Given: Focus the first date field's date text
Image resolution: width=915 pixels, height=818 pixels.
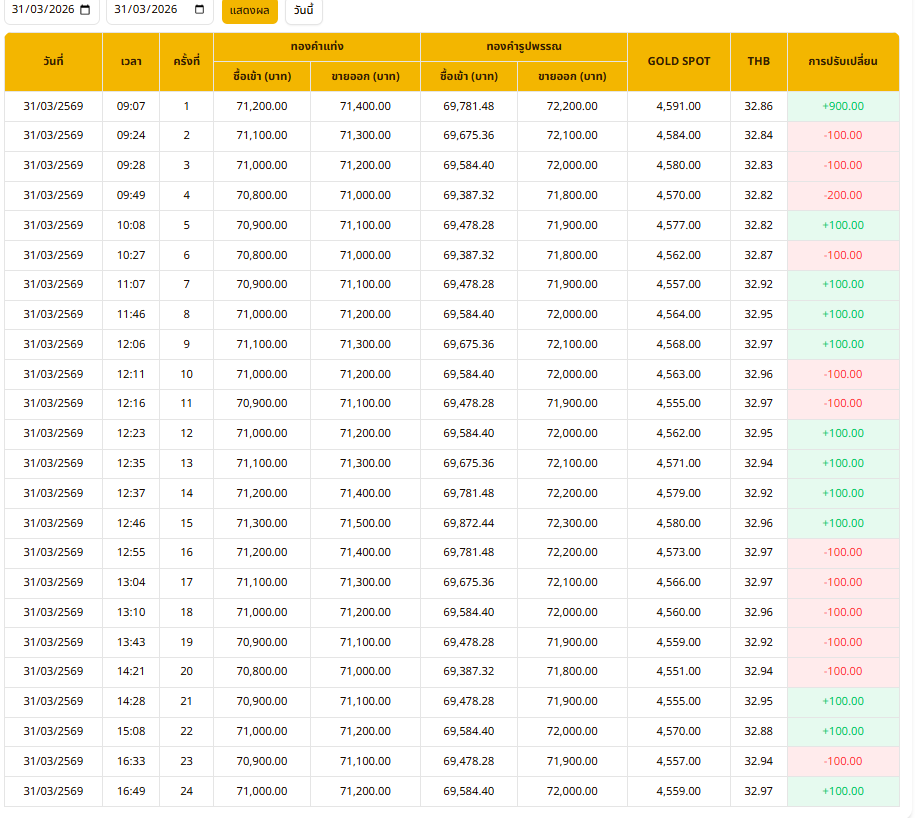Looking at the screenshot, I should (x=42, y=10).
